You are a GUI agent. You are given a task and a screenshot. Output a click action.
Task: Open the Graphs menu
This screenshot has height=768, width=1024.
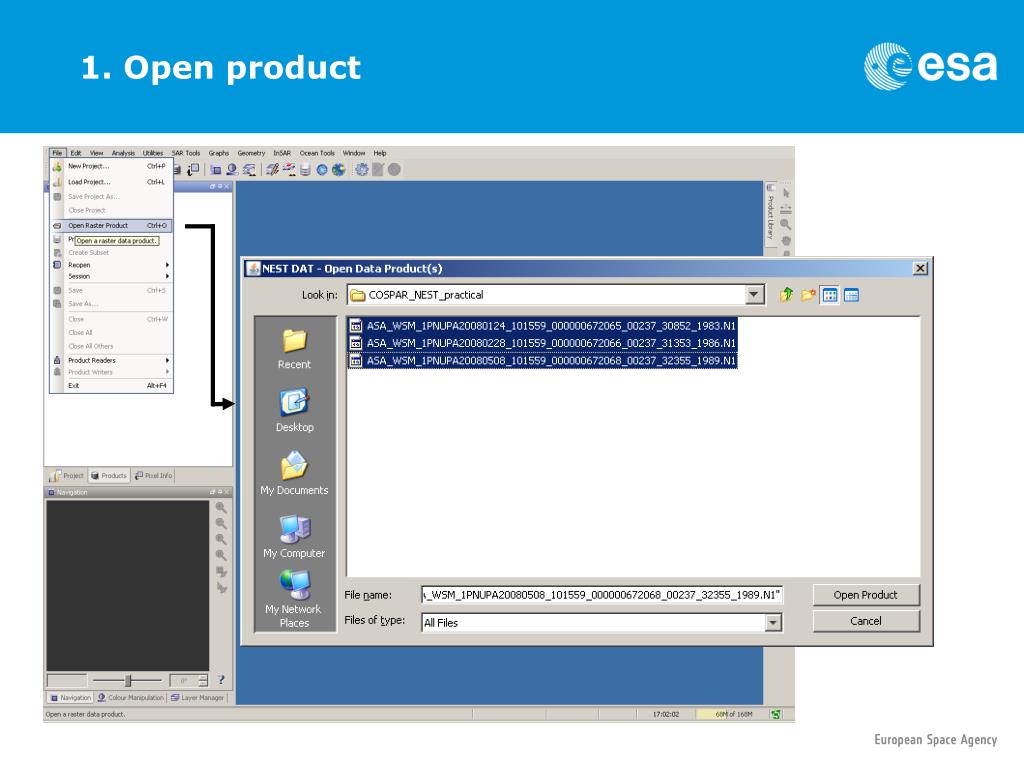coord(219,153)
